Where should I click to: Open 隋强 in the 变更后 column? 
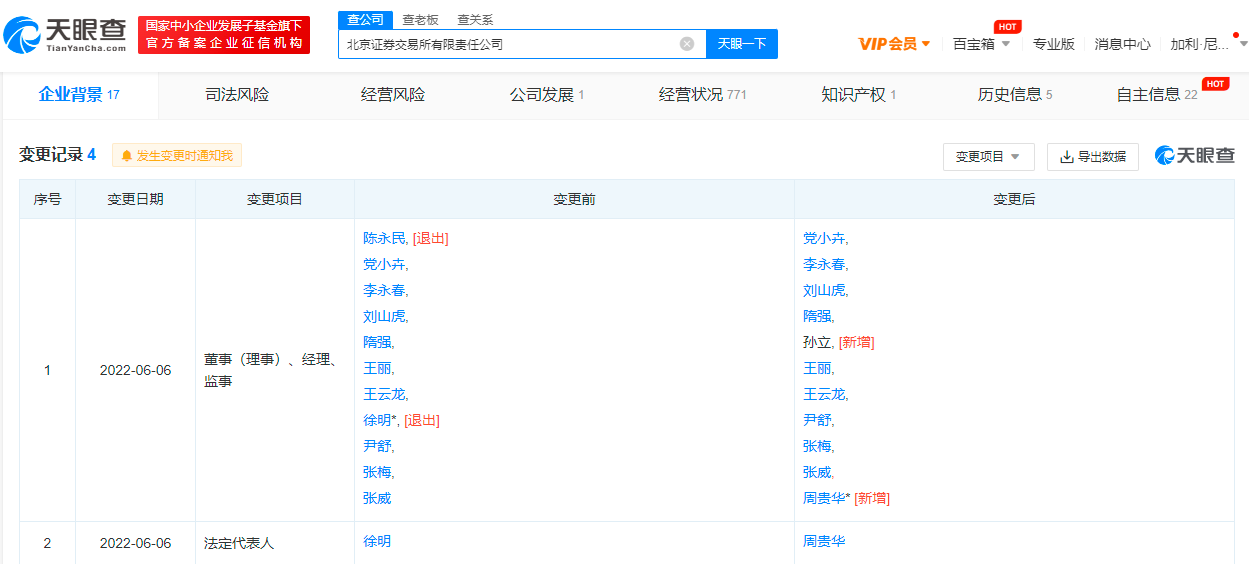(817, 316)
